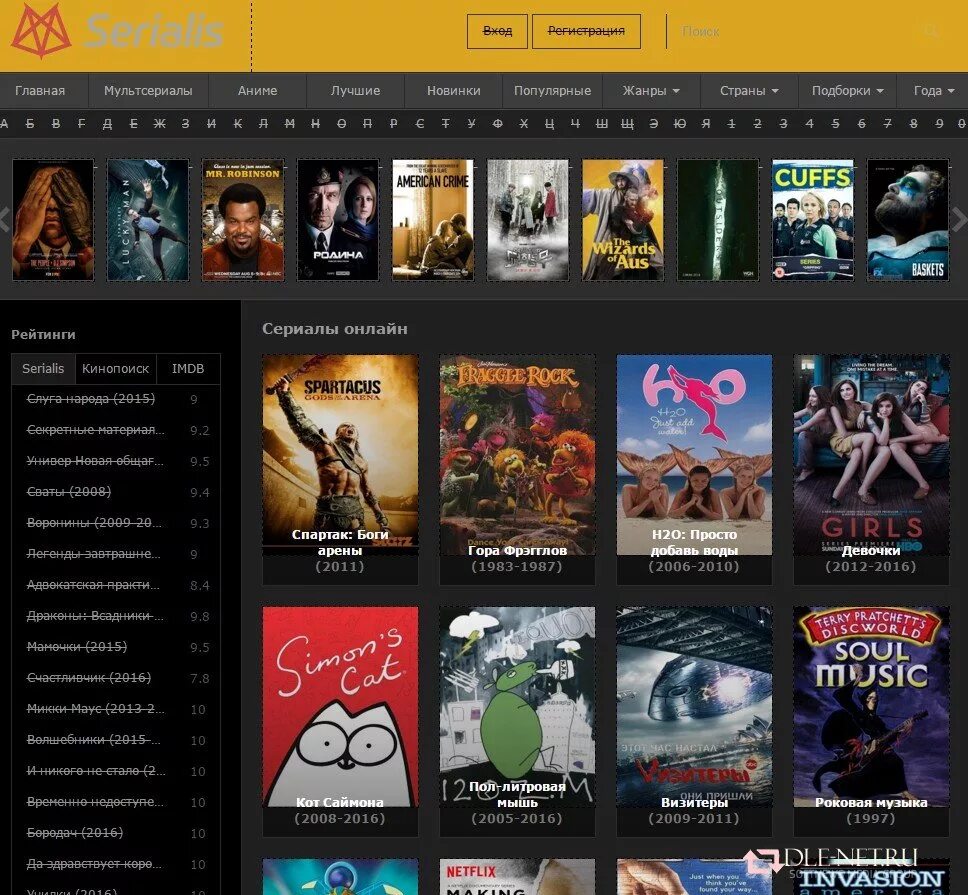Open the Мультсериалы menu item
968x895 pixels.
[148, 91]
